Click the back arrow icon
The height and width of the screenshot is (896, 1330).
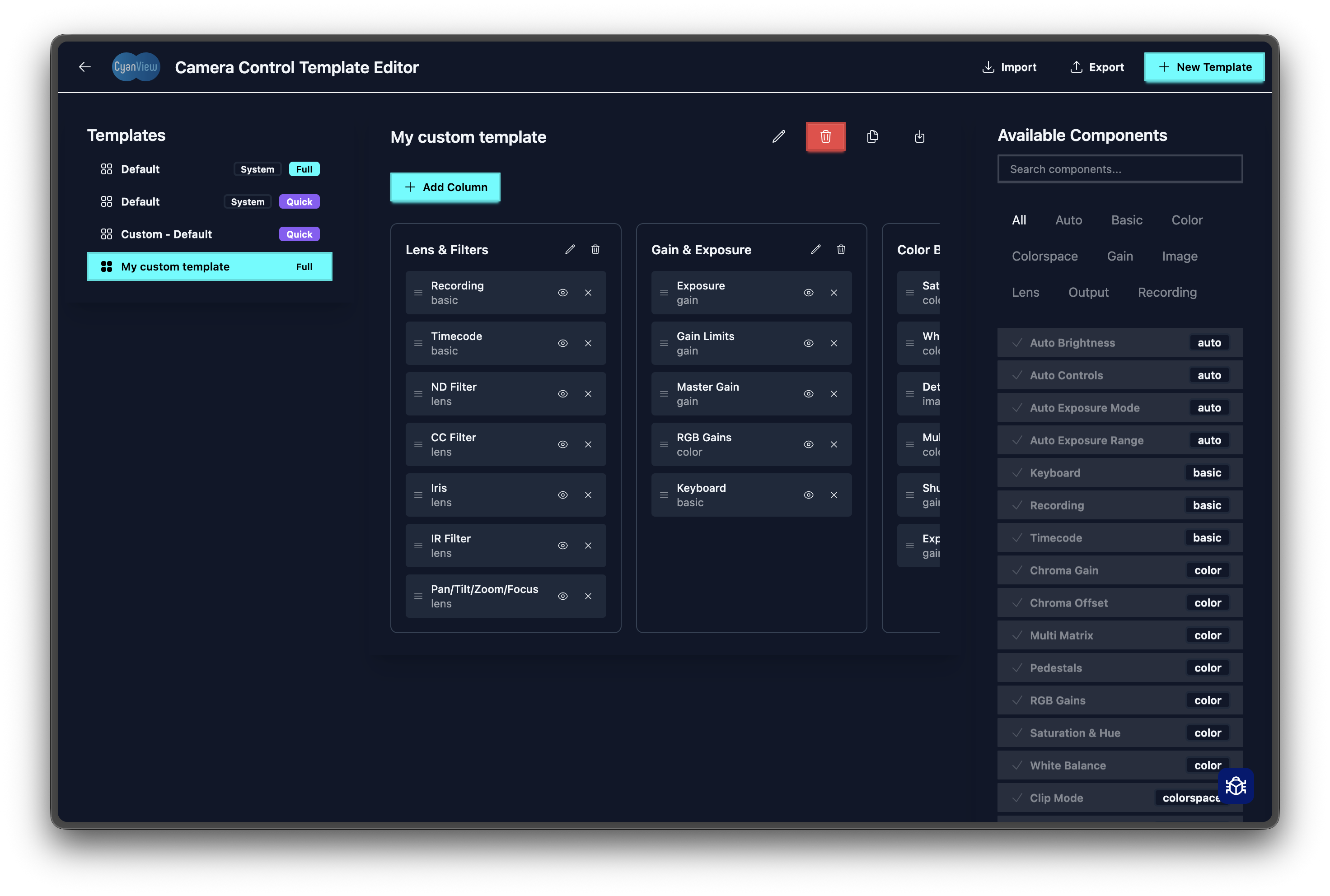click(x=84, y=67)
